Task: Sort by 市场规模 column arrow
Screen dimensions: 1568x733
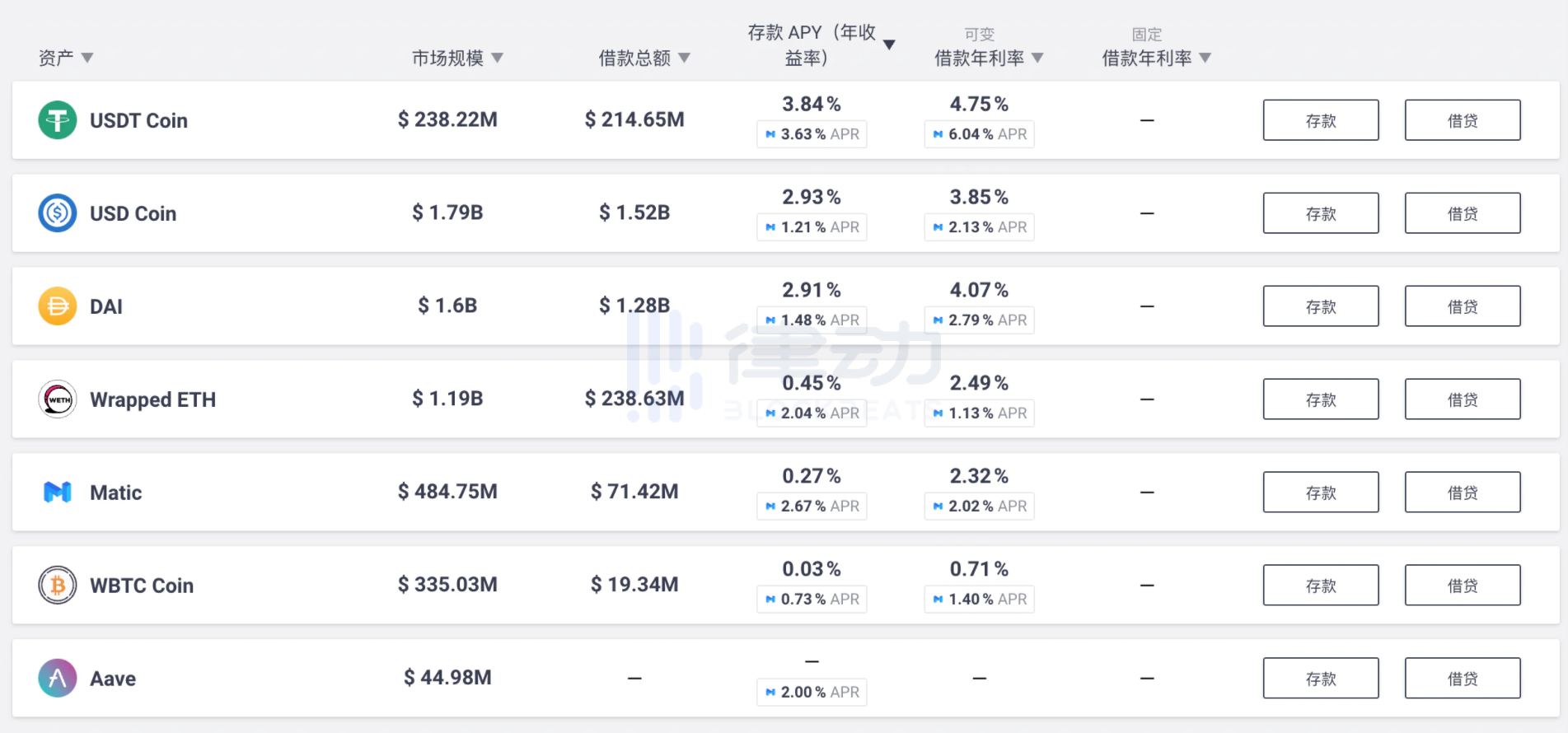Action: [x=497, y=58]
